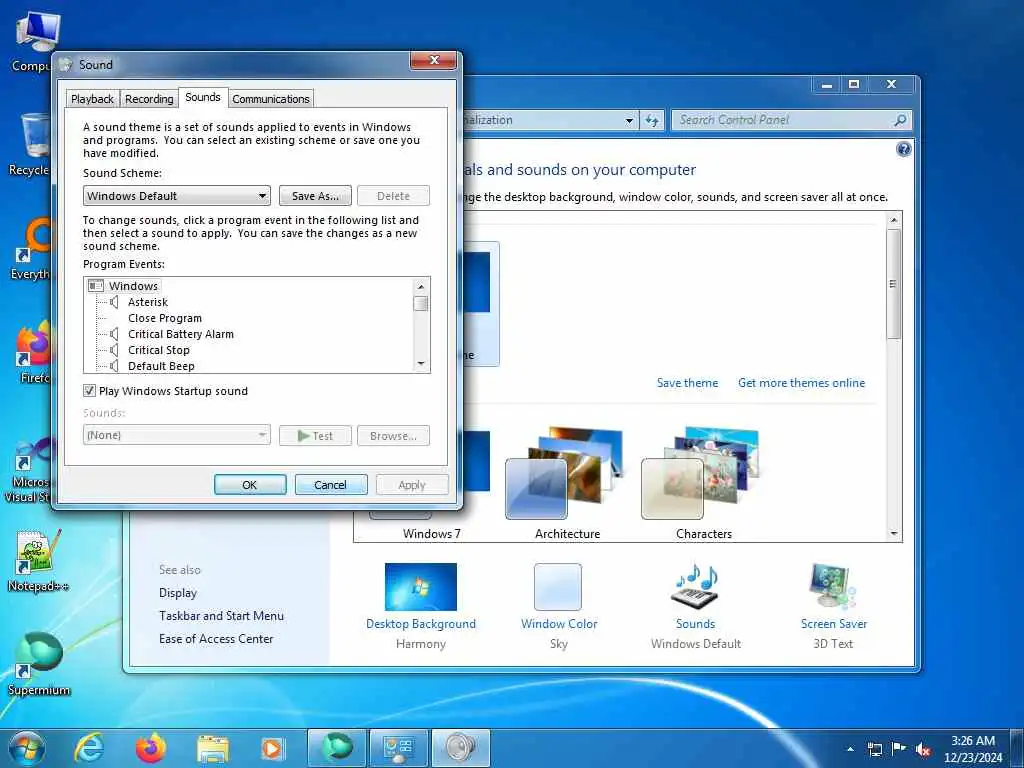Image resolution: width=1024 pixels, height=768 pixels.
Task: Switch to the Control Panel taskbar button
Action: coord(398,748)
